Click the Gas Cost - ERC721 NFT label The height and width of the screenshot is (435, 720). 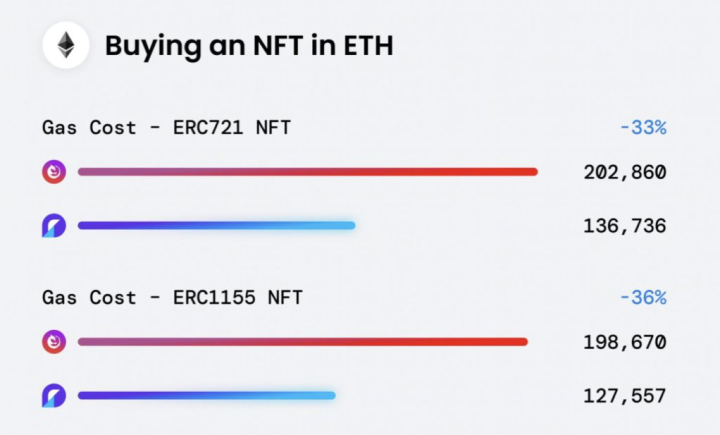point(166,127)
